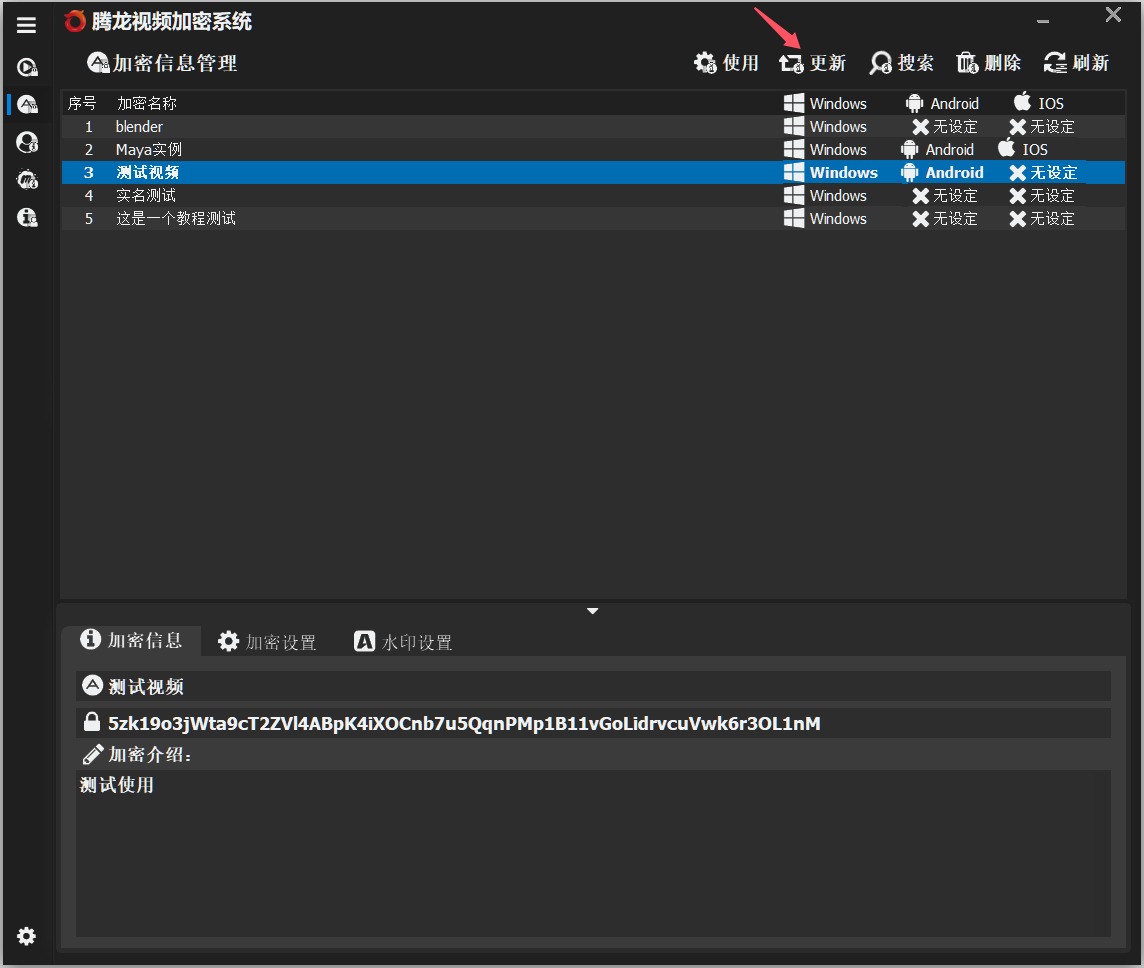The image size is (1144, 968).
Task: Click the Android cell in 测试视频 row
Action: (x=942, y=173)
